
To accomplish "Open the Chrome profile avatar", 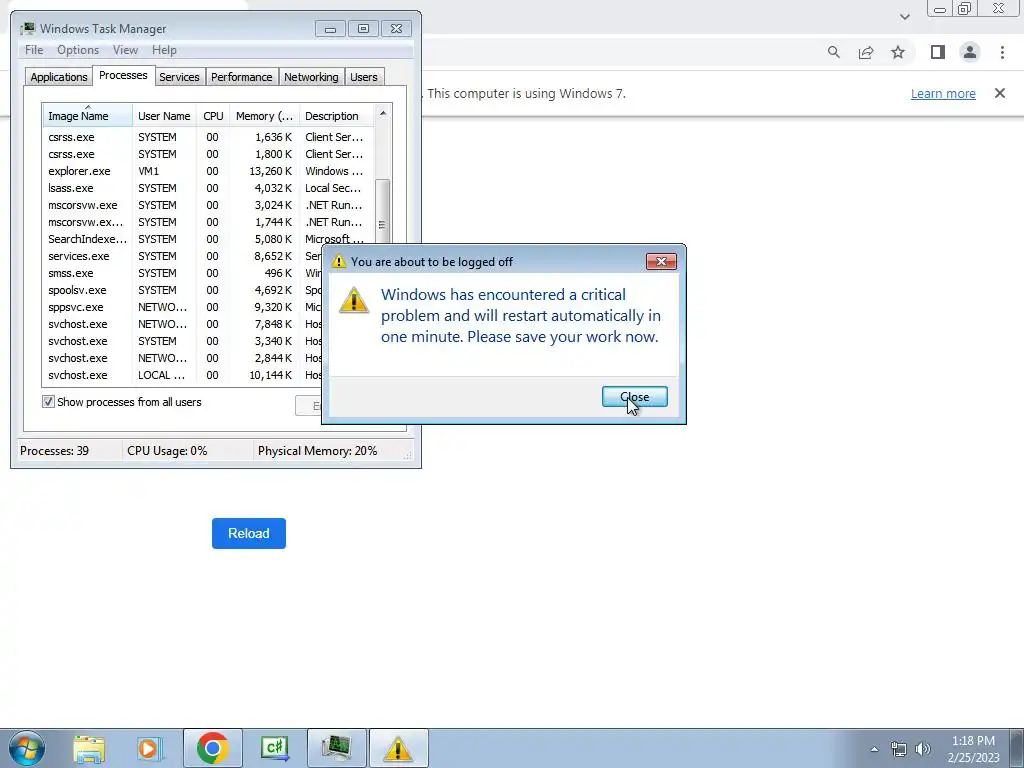I will click(970, 52).
